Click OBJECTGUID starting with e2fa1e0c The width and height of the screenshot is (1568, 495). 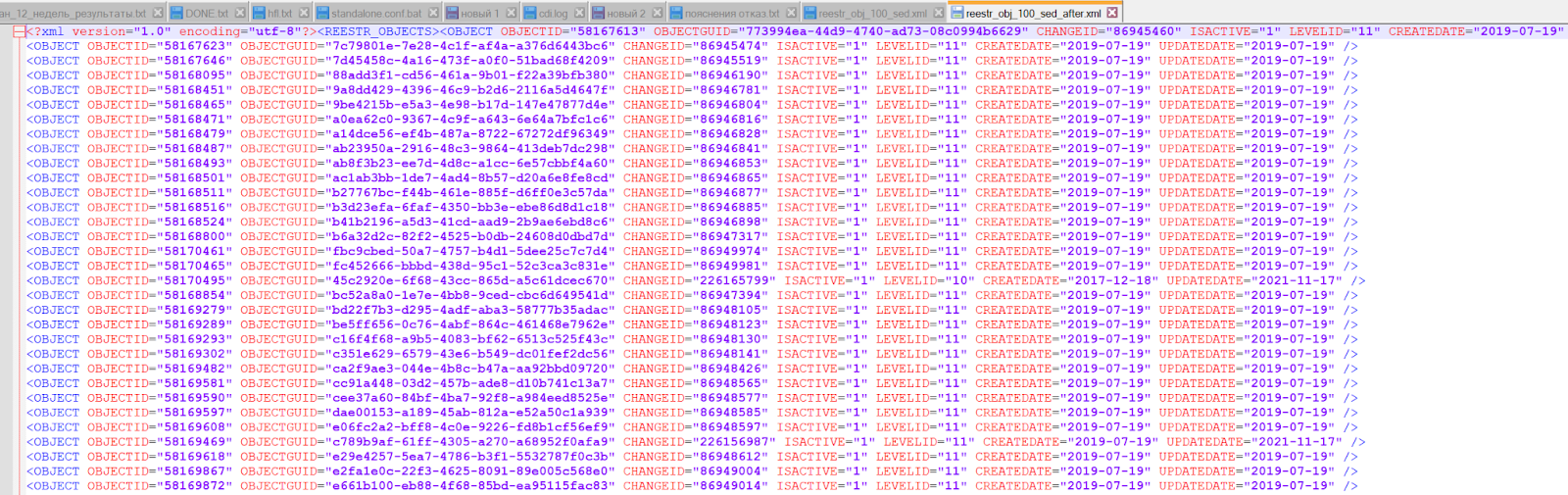point(470,472)
